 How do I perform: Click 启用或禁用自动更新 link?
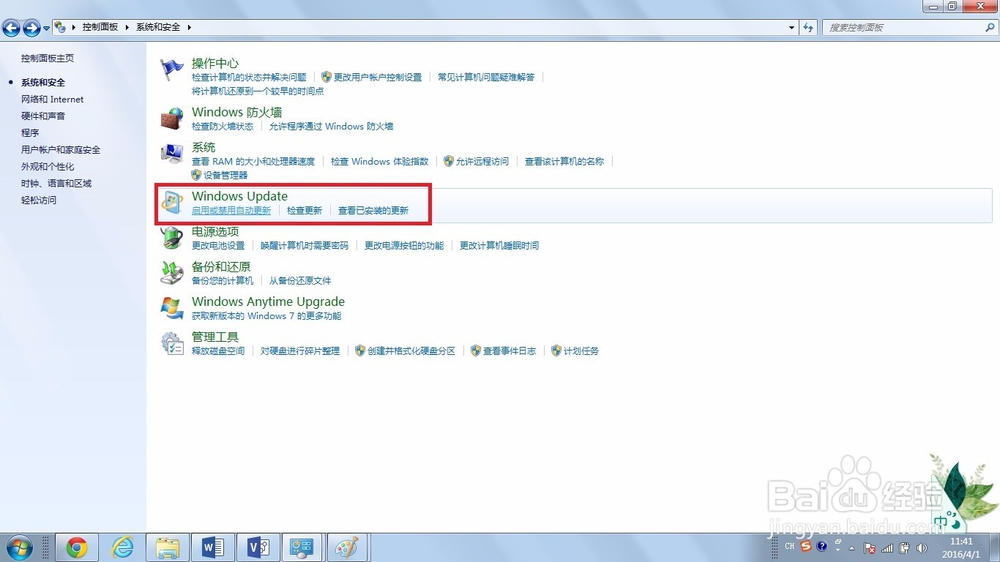[231, 211]
